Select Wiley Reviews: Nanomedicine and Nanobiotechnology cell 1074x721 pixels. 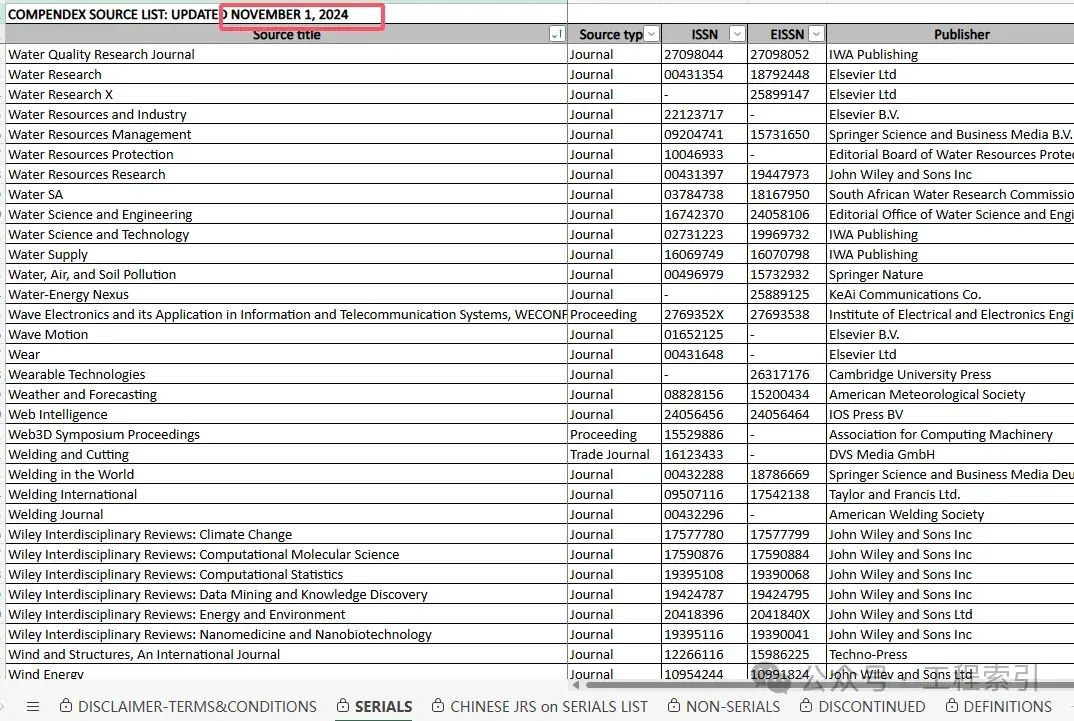pyautogui.click(x=286, y=635)
